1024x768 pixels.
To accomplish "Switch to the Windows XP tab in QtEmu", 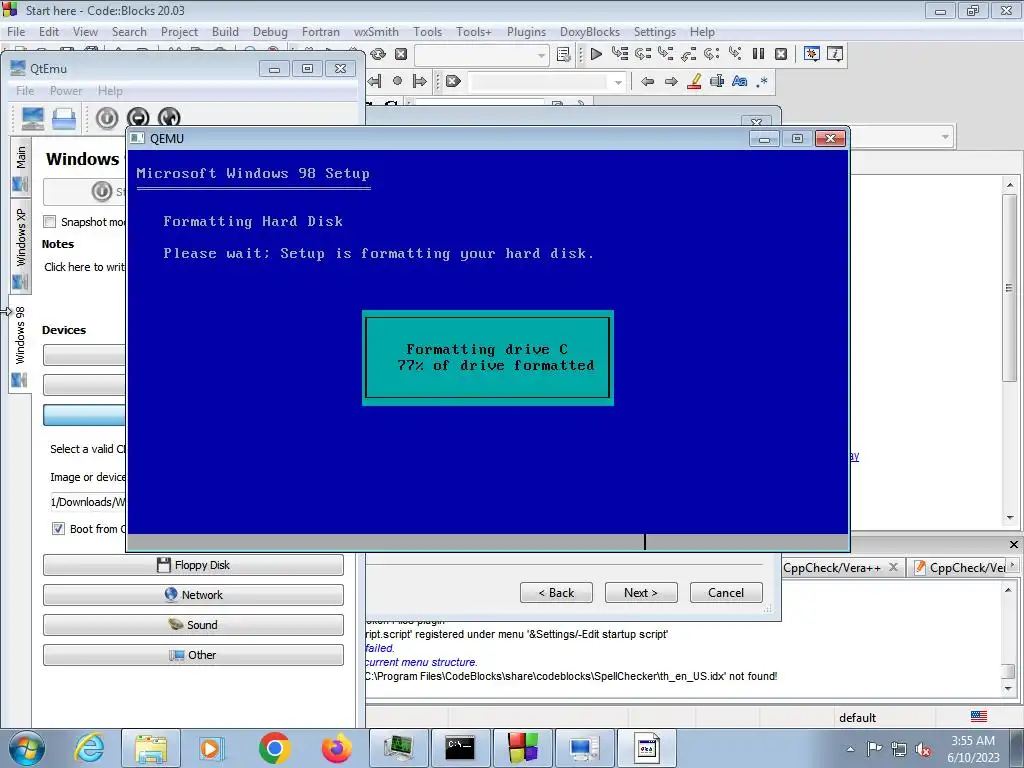I will [20, 246].
